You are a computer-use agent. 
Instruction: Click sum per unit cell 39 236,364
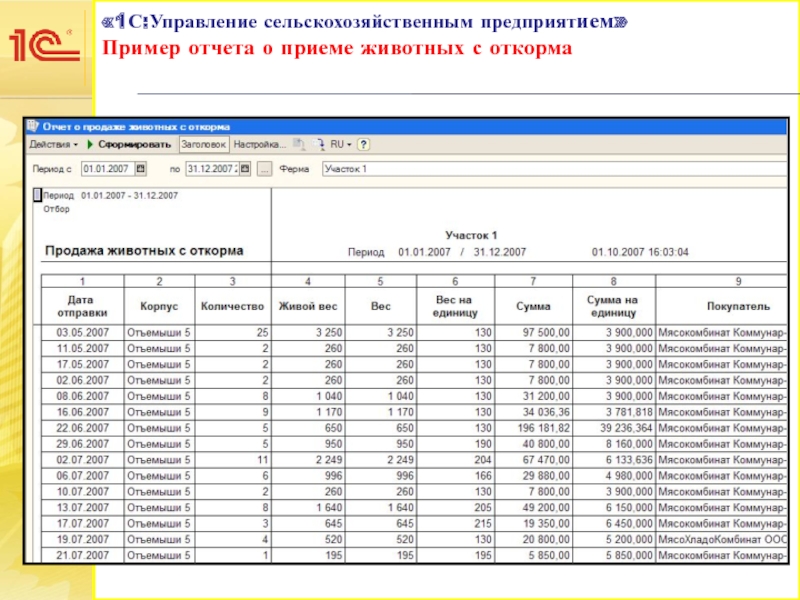614,428
